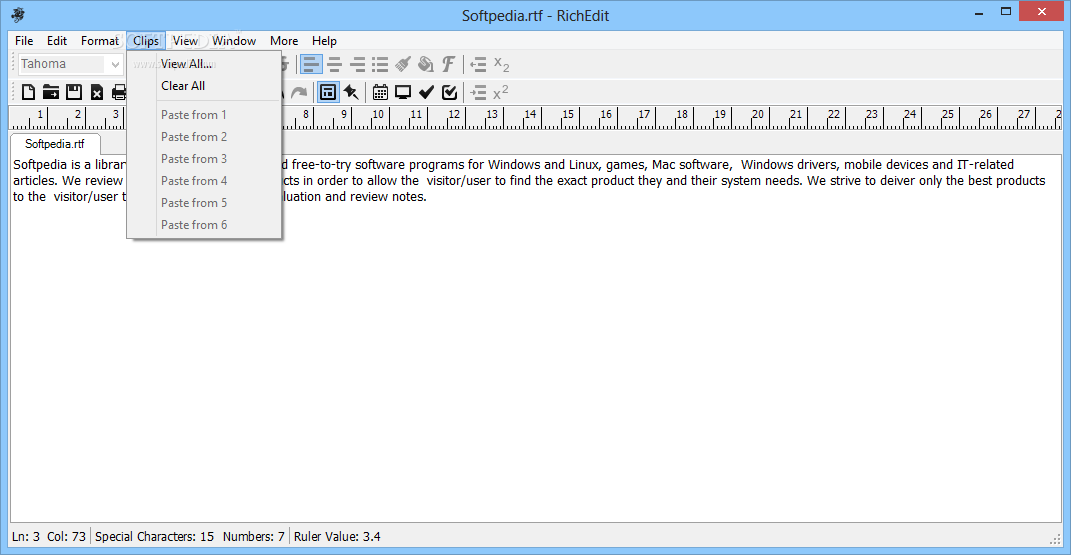Click the checked box icon
The width and height of the screenshot is (1071, 555).
click(449, 92)
